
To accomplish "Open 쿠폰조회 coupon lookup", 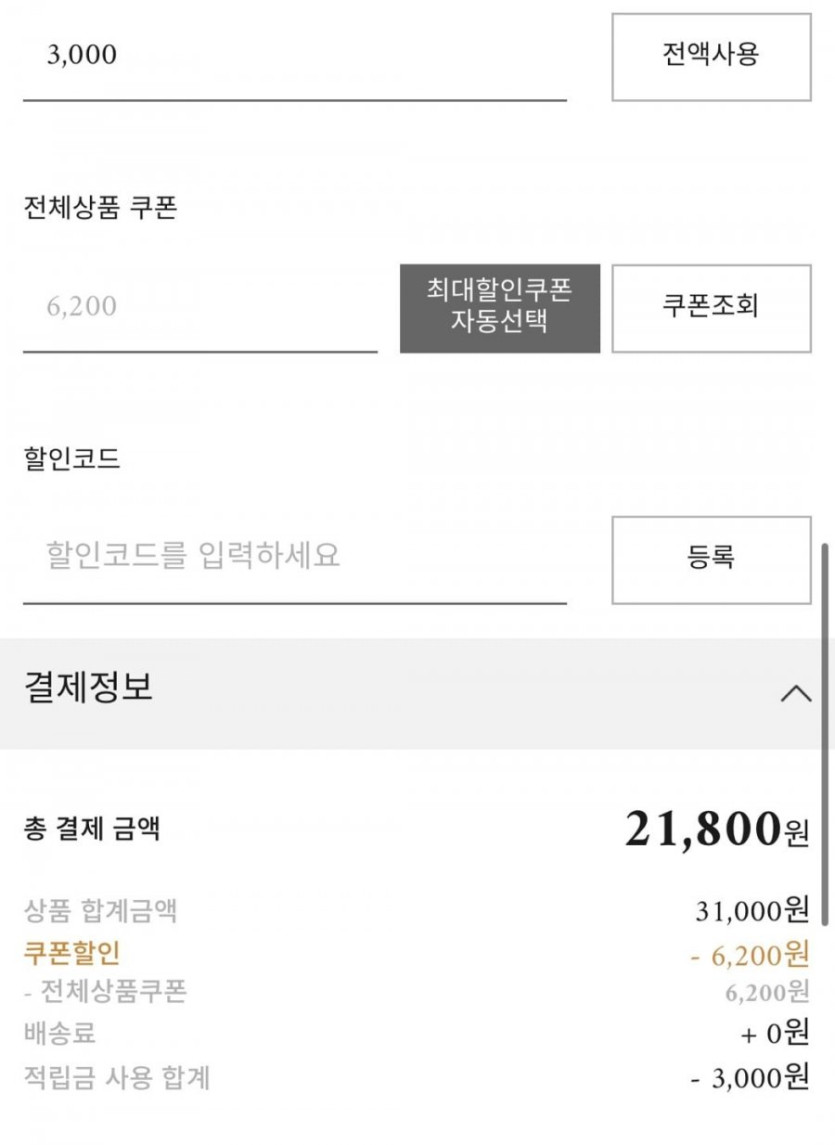I will [x=711, y=308].
